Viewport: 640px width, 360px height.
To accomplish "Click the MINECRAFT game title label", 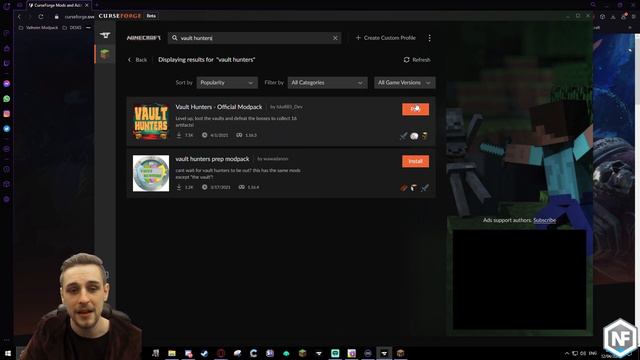I will pos(143,38).
